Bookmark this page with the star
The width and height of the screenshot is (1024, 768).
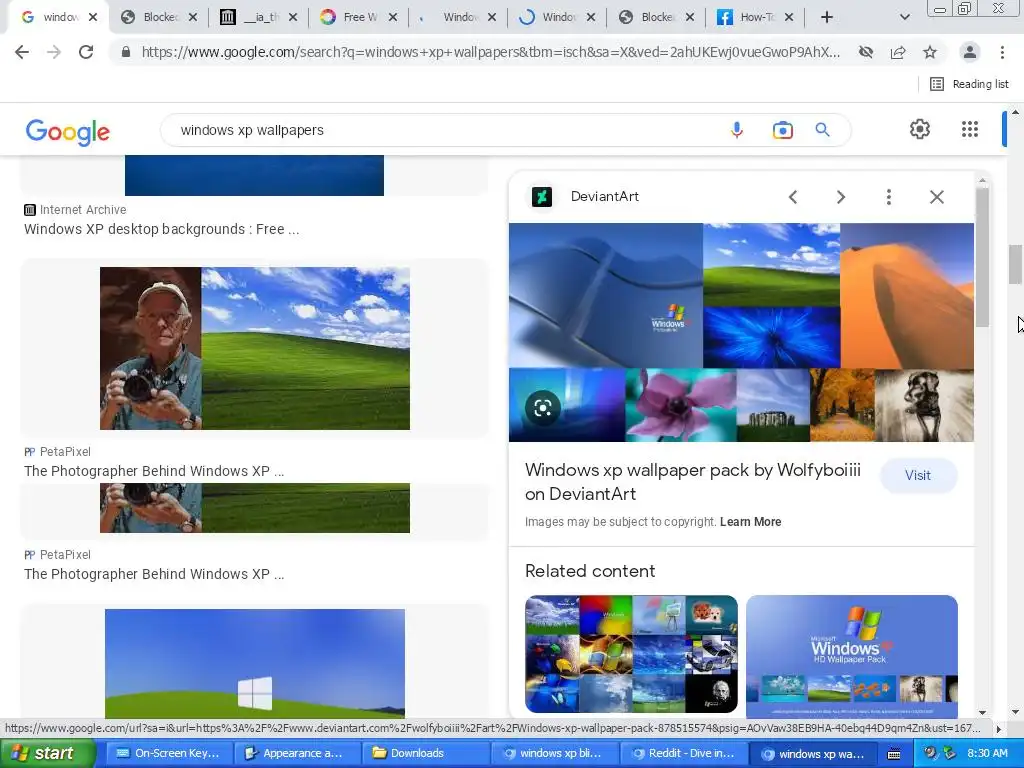[x=930, y=52]
